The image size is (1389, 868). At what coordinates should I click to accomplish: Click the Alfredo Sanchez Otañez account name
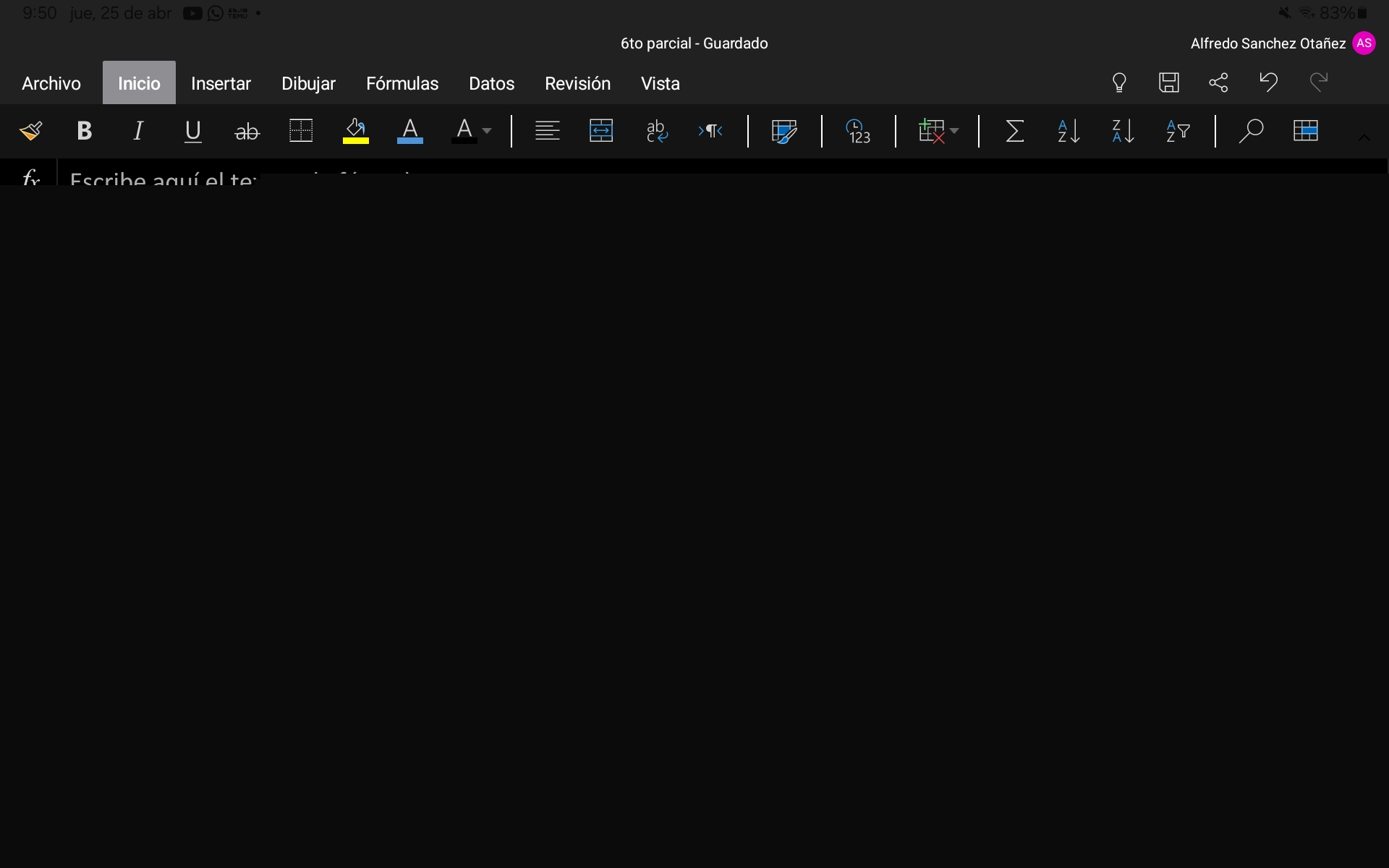(1267, 43)
